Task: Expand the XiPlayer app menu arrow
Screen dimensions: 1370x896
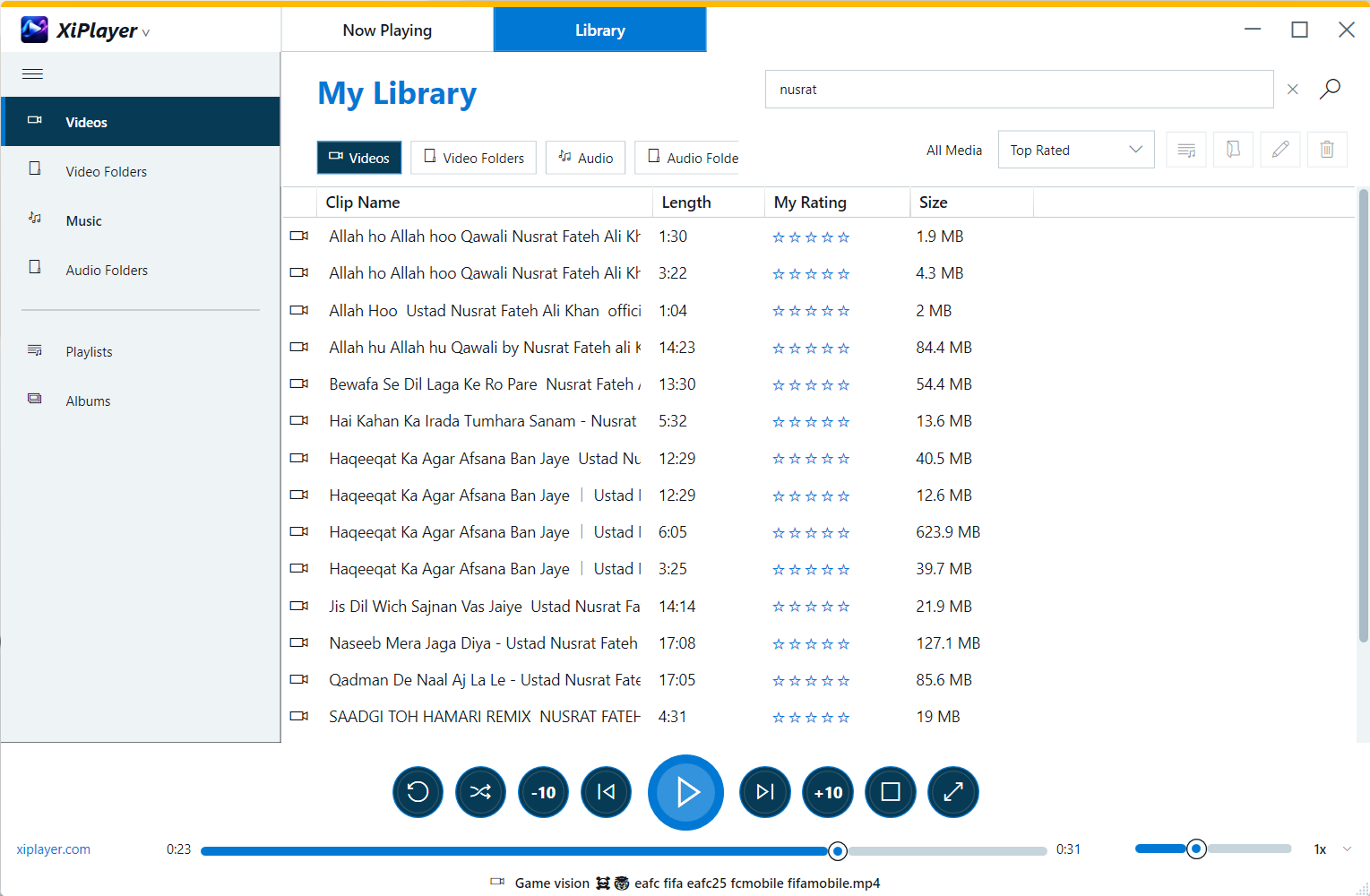Action: point(146,33)
